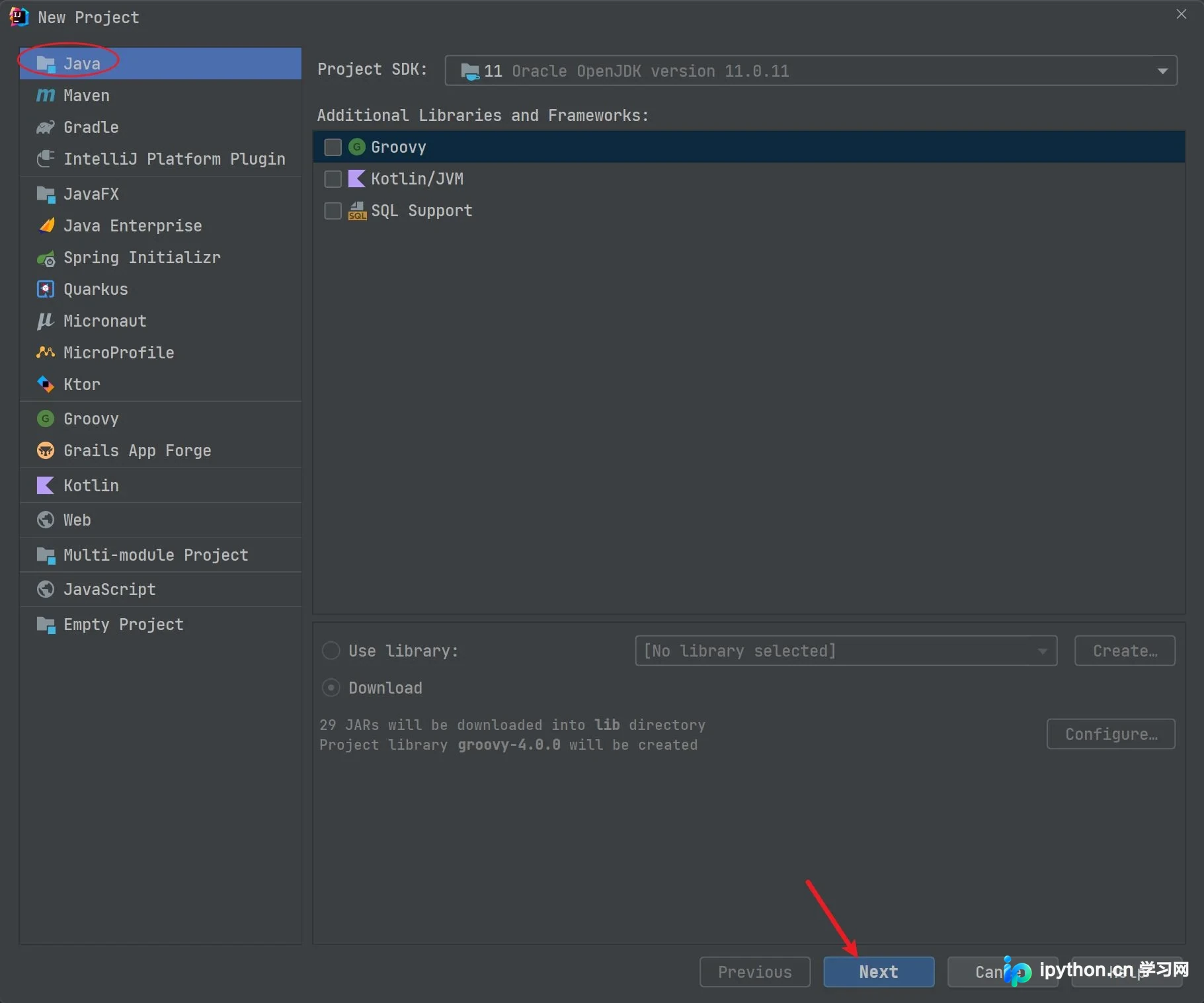Choose the Ktor icon
The width and height of the screenshot is (1204, 1003).
pyautogui.click(x=46, y=384)
